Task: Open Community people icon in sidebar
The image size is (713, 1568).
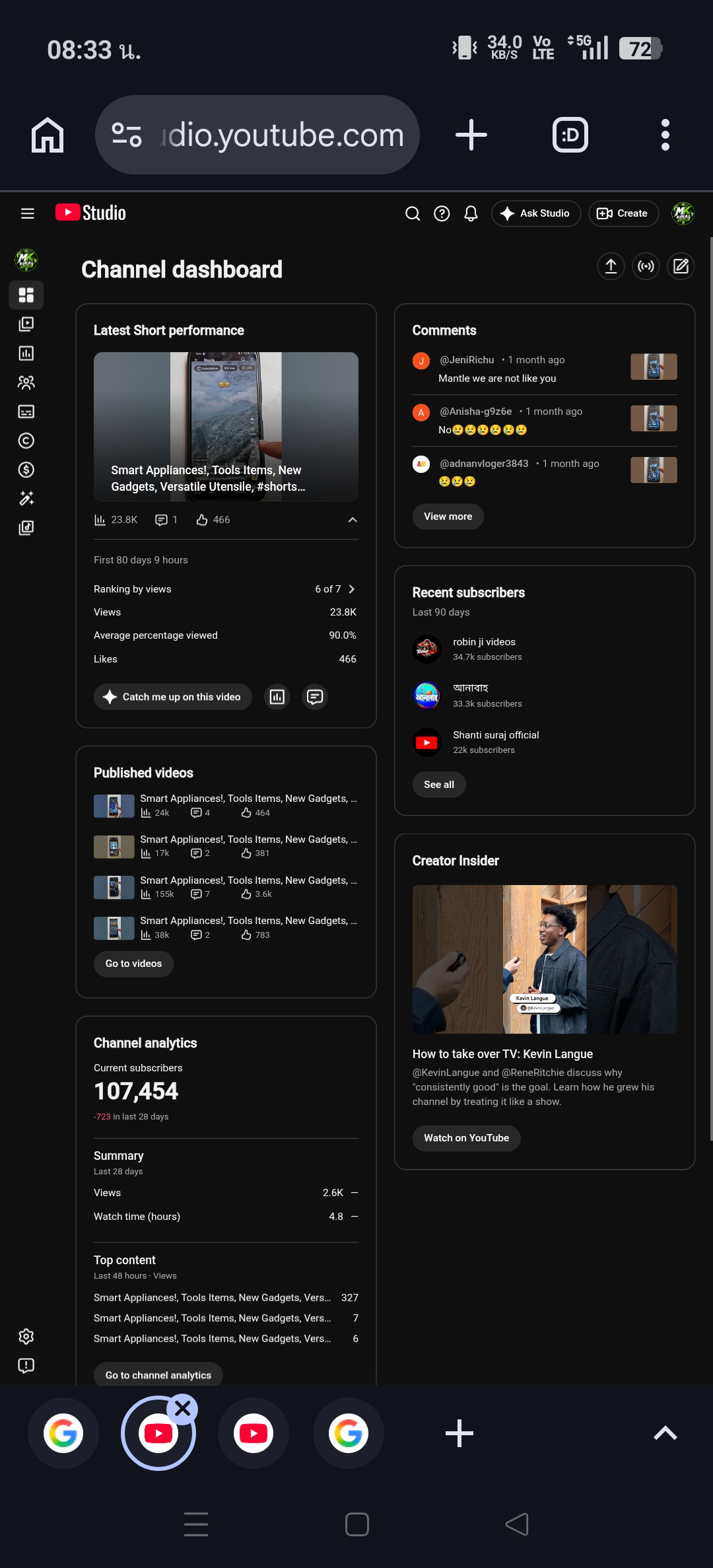Action: [26, 382]
